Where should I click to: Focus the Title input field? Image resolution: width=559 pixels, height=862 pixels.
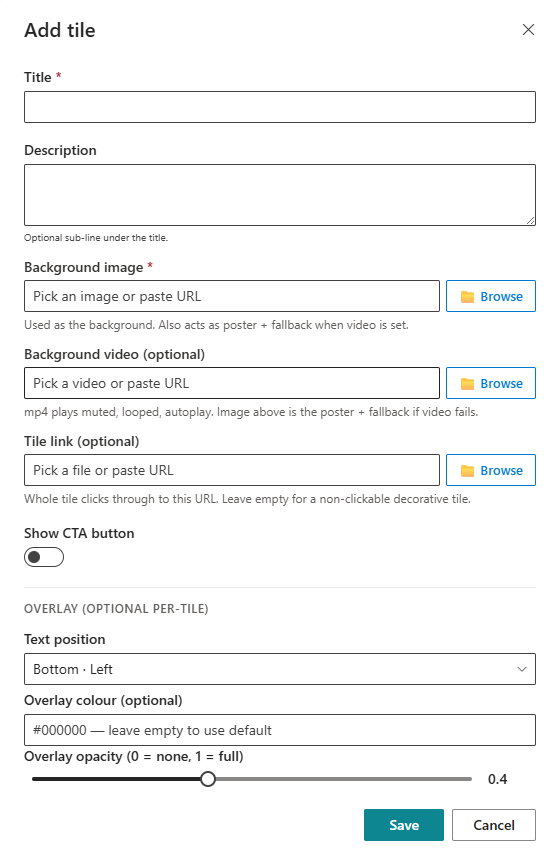tap(280, 107)
